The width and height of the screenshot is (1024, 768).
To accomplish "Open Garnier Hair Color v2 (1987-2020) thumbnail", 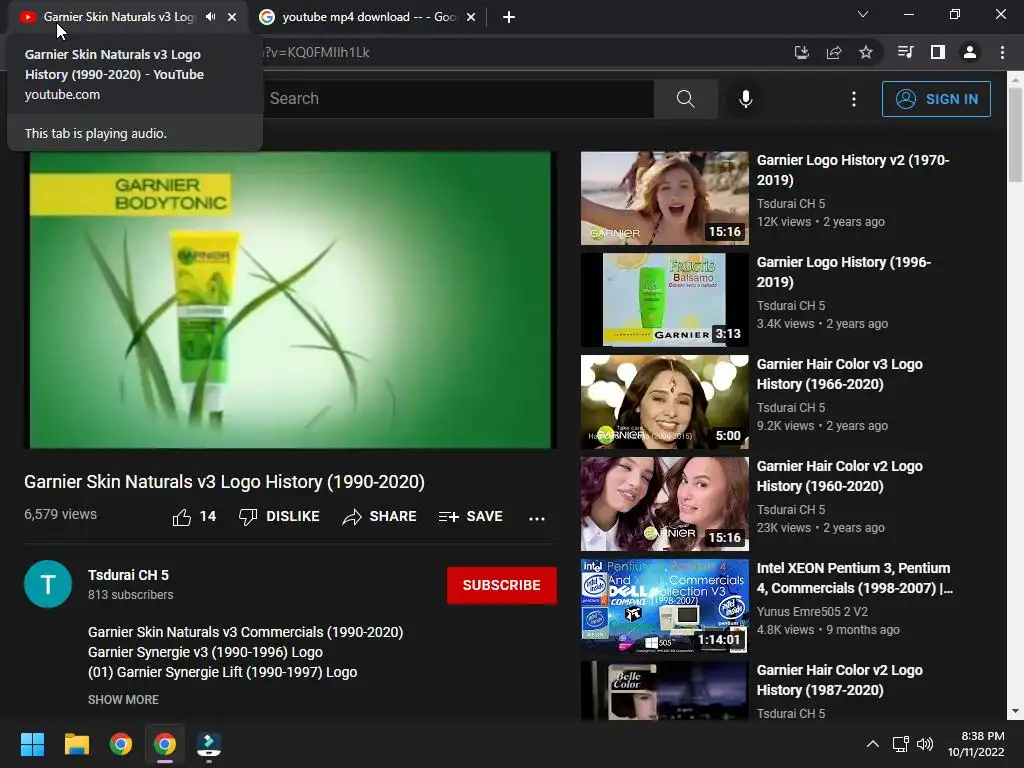I will click(x=665, y=690).
